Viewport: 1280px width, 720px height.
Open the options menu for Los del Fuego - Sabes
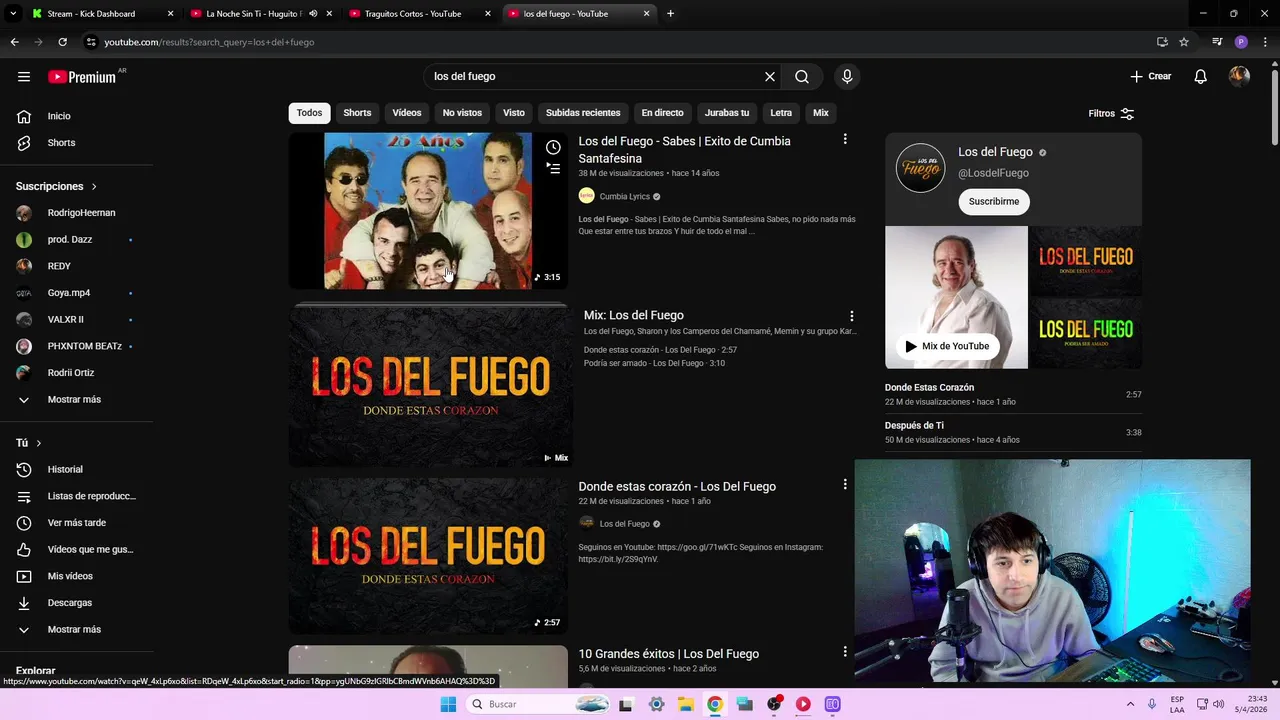pos(845,140)
